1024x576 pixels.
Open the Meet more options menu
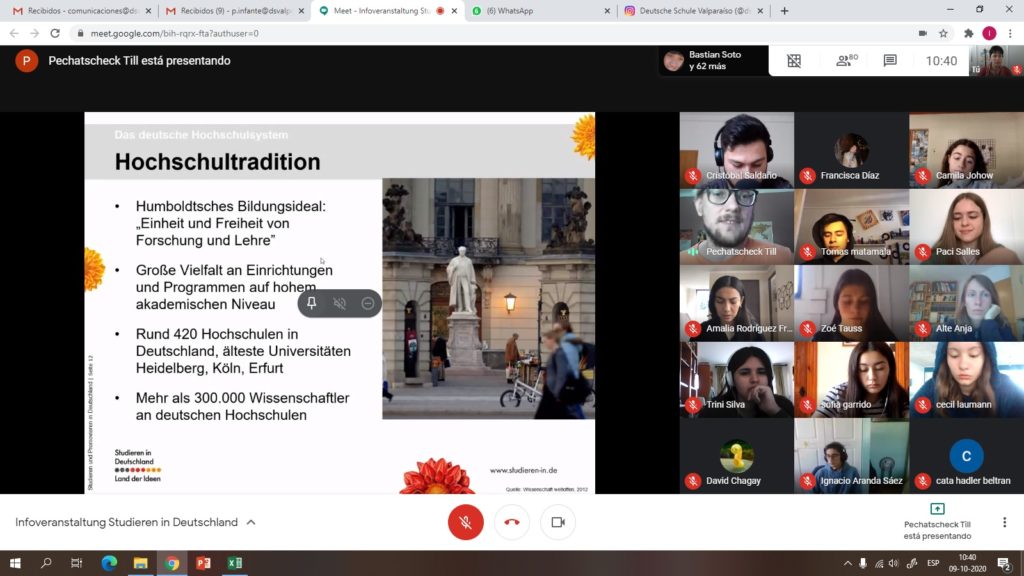(x=1004, y=522)
